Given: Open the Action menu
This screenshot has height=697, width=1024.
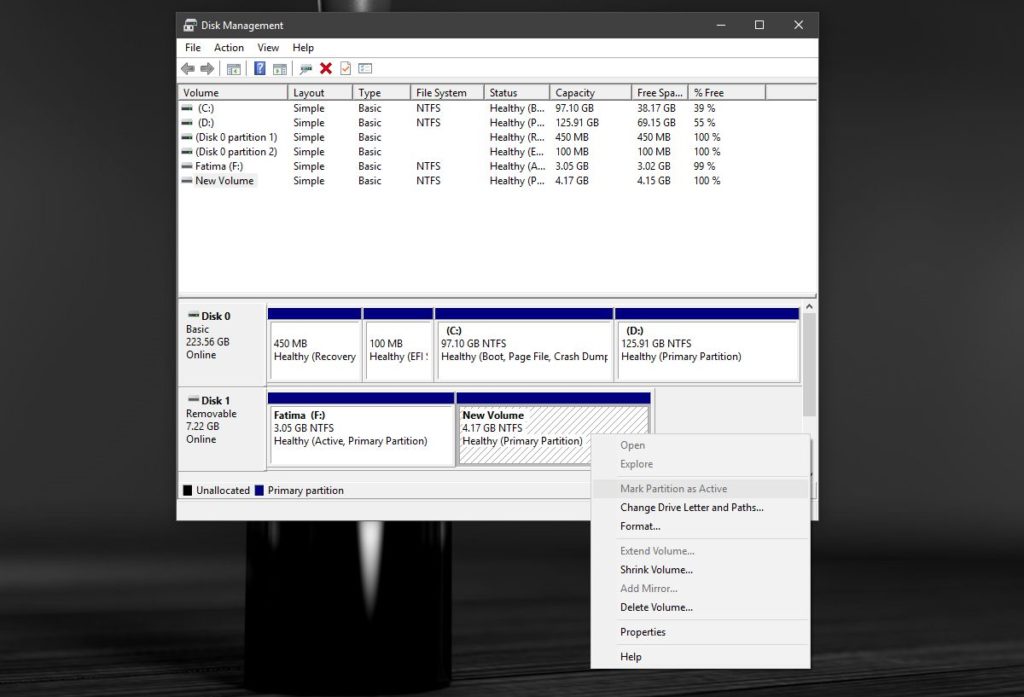Looking at the screenshot, I should click(x=229, y=47).
